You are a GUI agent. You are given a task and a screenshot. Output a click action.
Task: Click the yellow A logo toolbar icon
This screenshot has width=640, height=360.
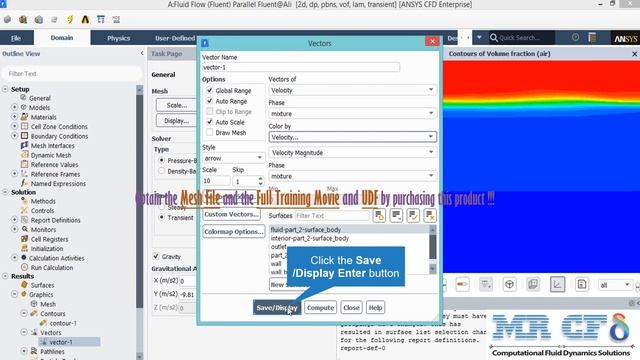tap(85, 19)
